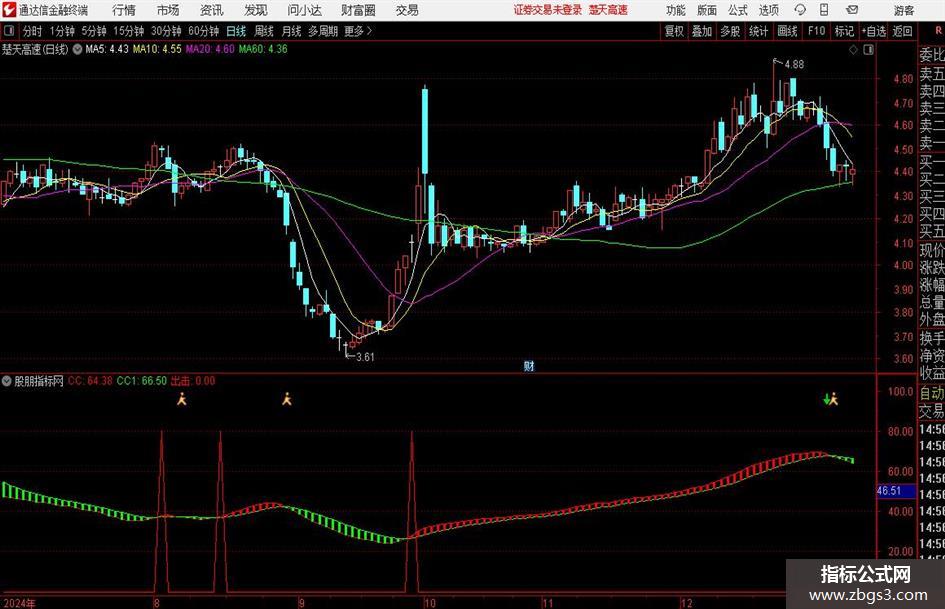This screenshot has height=609, width=945.
Task: Click the MA5: 4.43 indicator value
Action: (107, 49)
